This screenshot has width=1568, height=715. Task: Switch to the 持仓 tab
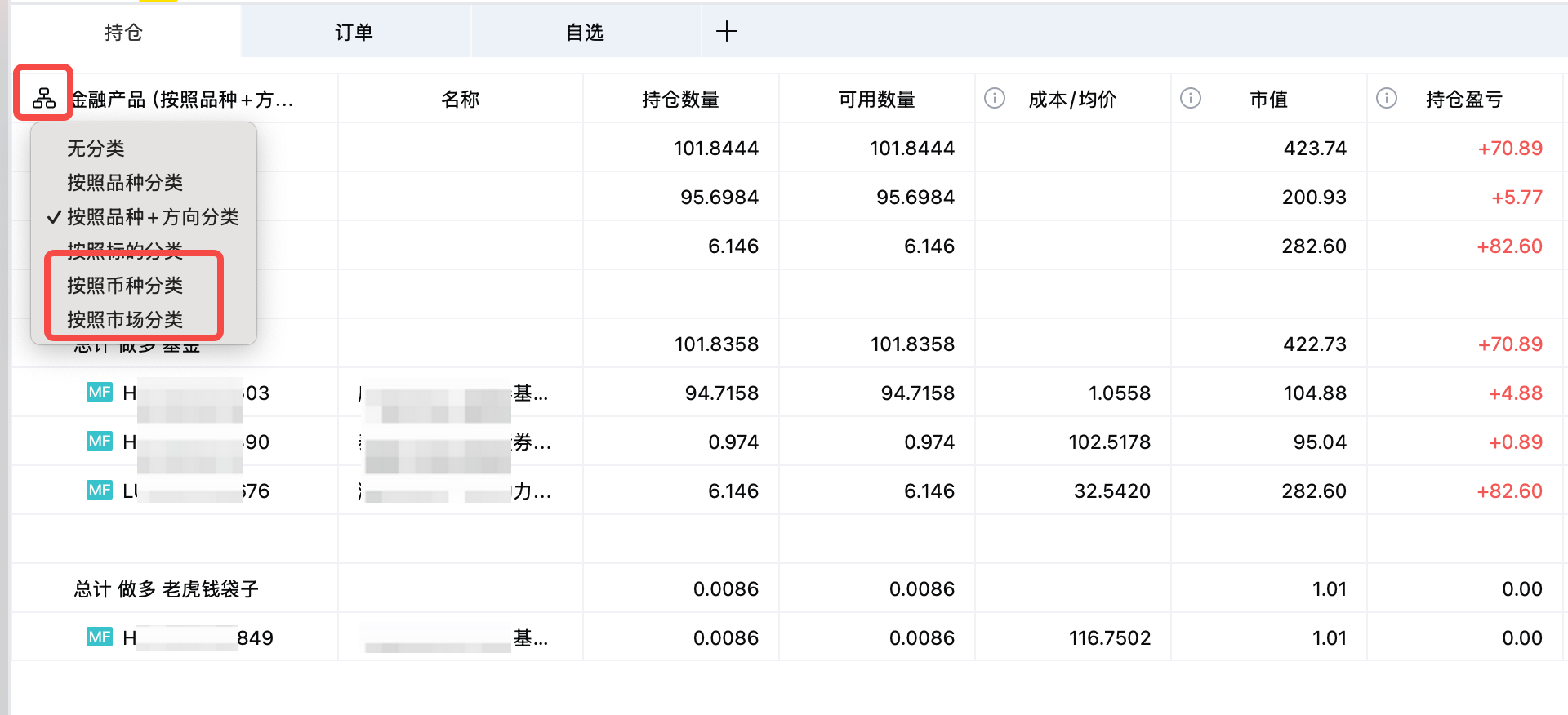124,33
